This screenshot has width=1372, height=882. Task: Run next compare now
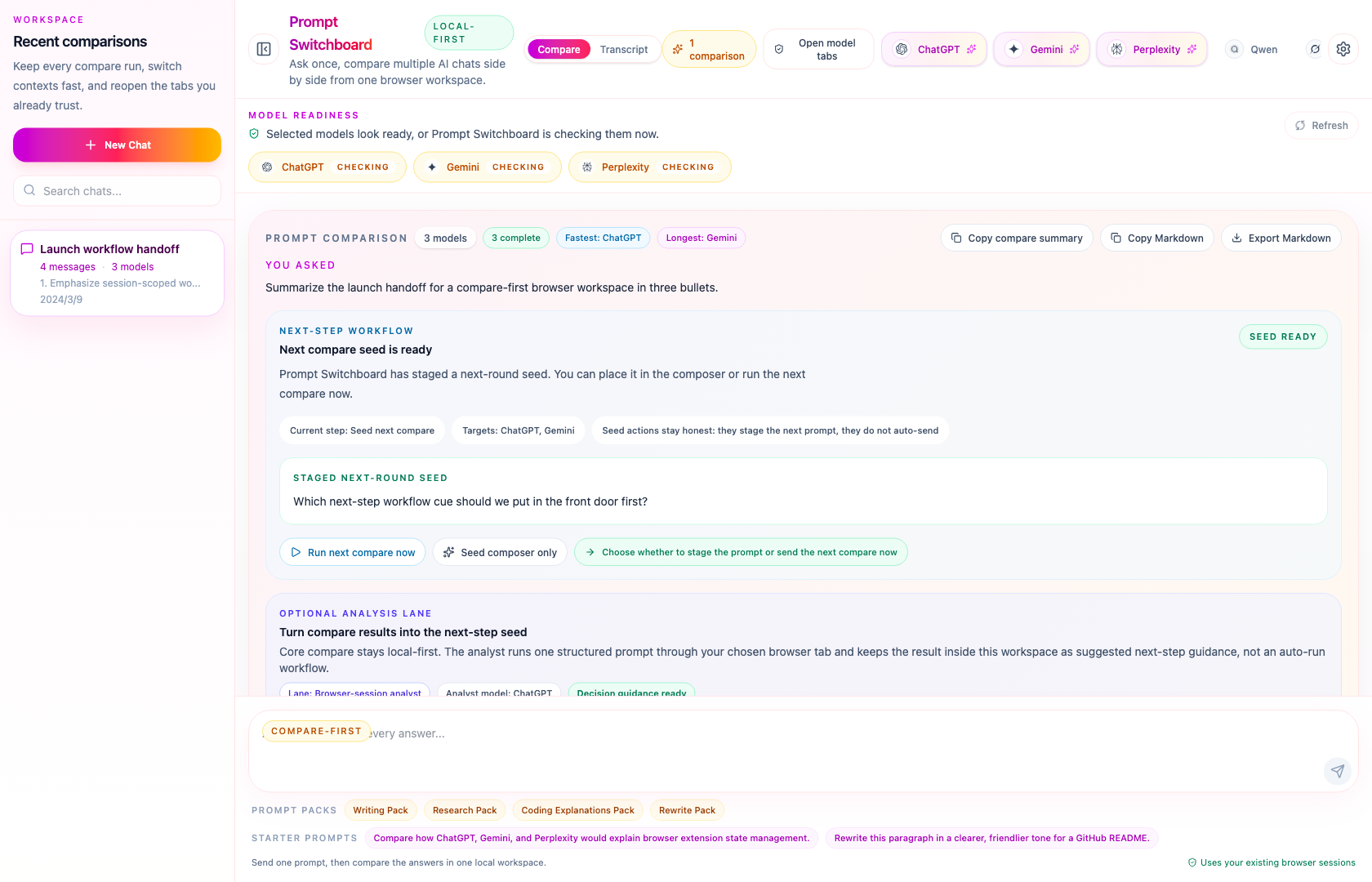coord(352,552)
